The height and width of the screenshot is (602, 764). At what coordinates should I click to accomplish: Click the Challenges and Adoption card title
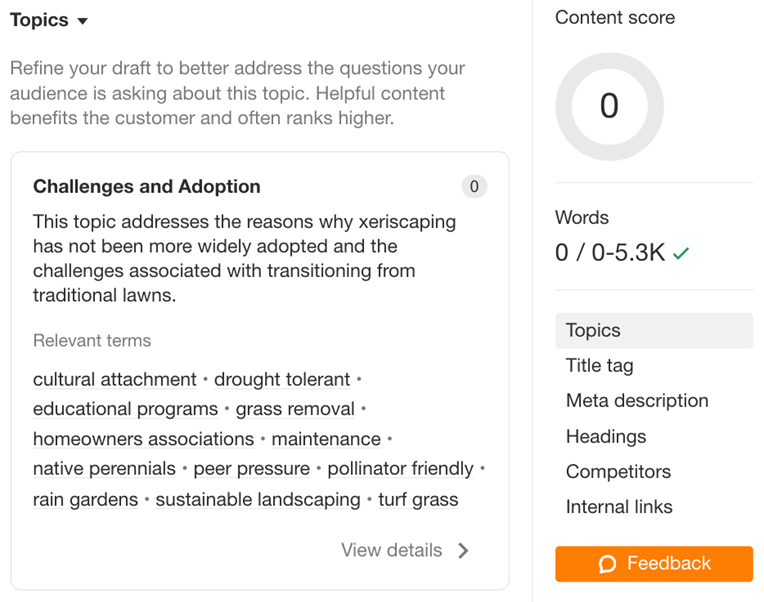146,186
